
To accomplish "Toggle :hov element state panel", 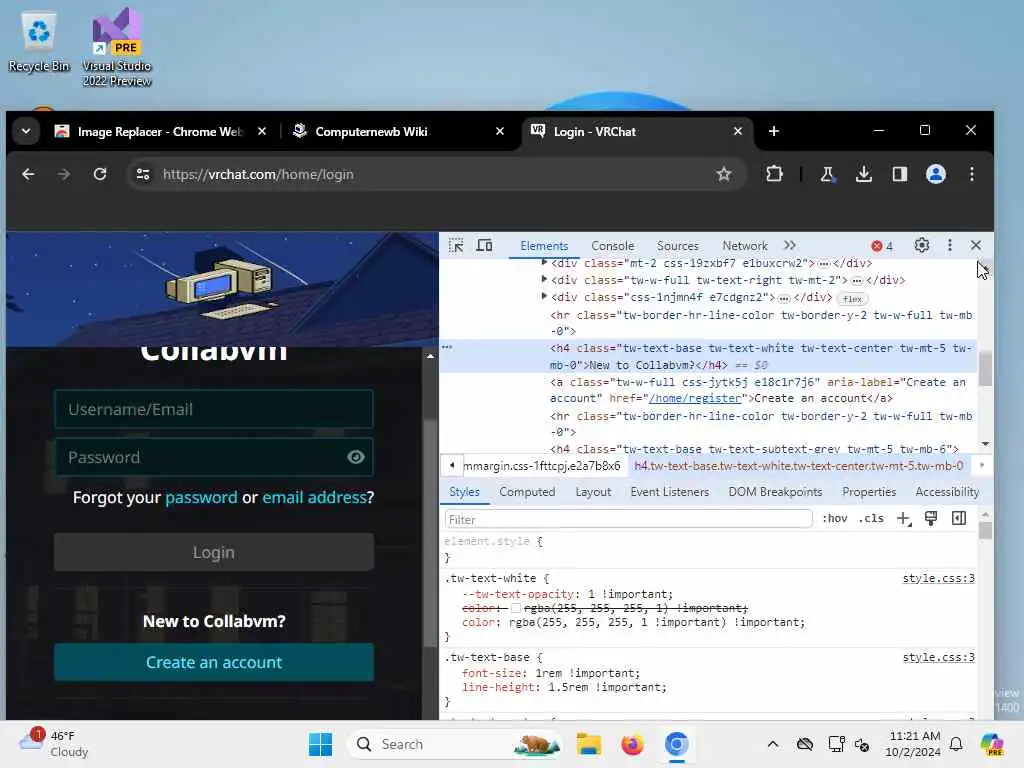I will point(835,519).
